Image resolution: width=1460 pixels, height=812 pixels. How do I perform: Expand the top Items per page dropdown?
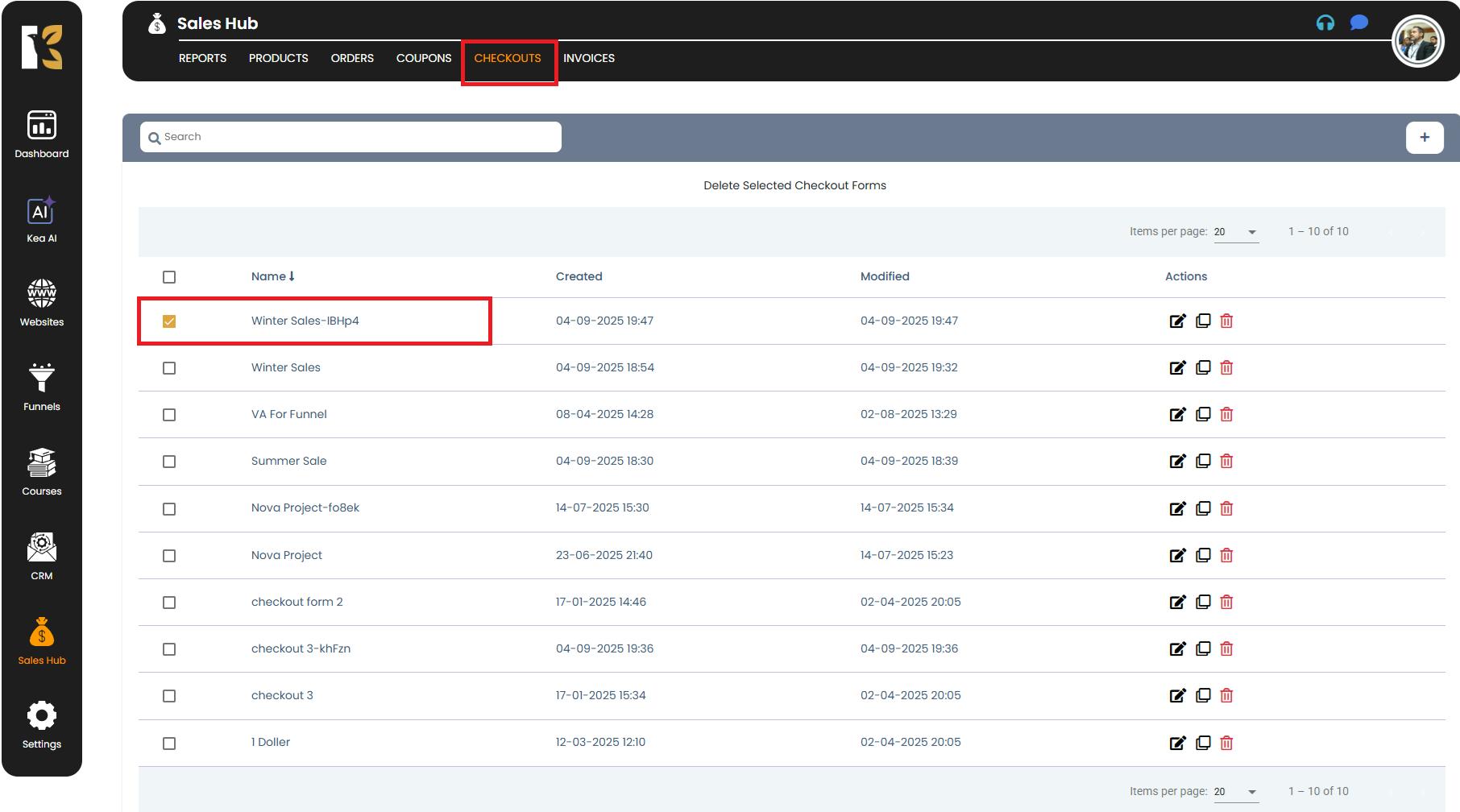tap(1236, 232)
